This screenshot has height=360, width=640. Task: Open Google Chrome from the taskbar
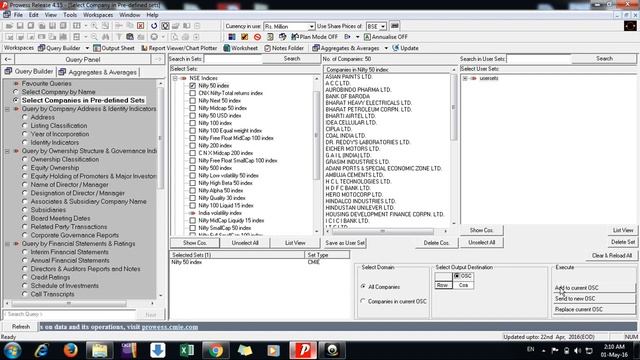216,350
